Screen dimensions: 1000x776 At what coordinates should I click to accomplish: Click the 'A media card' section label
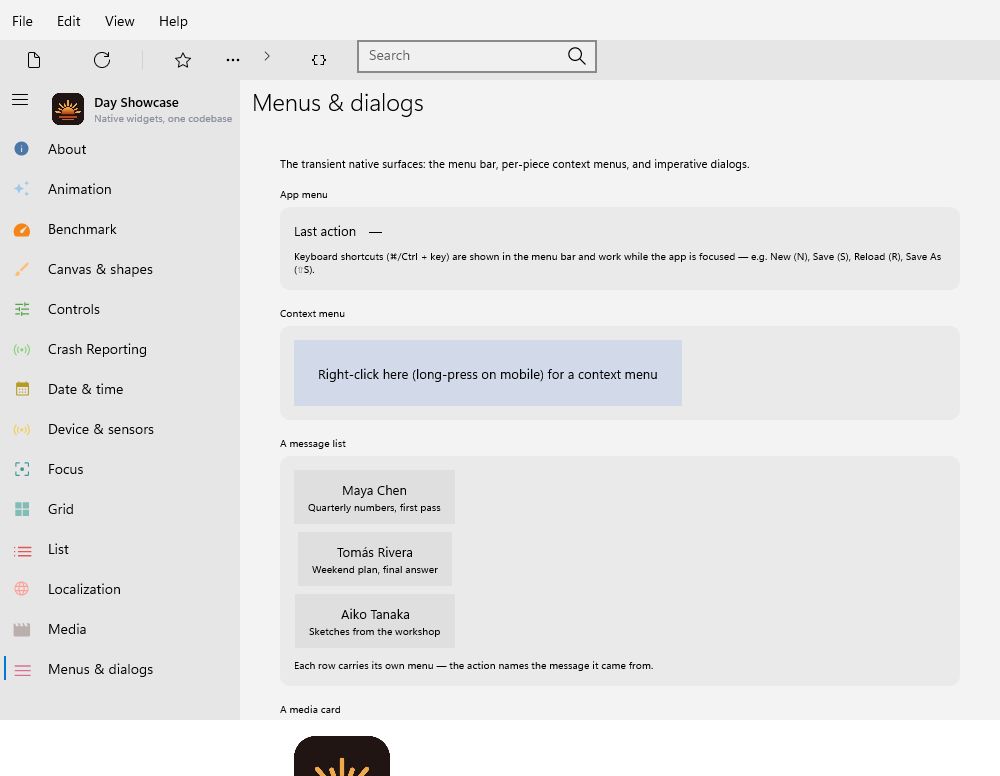coord(310,710)
